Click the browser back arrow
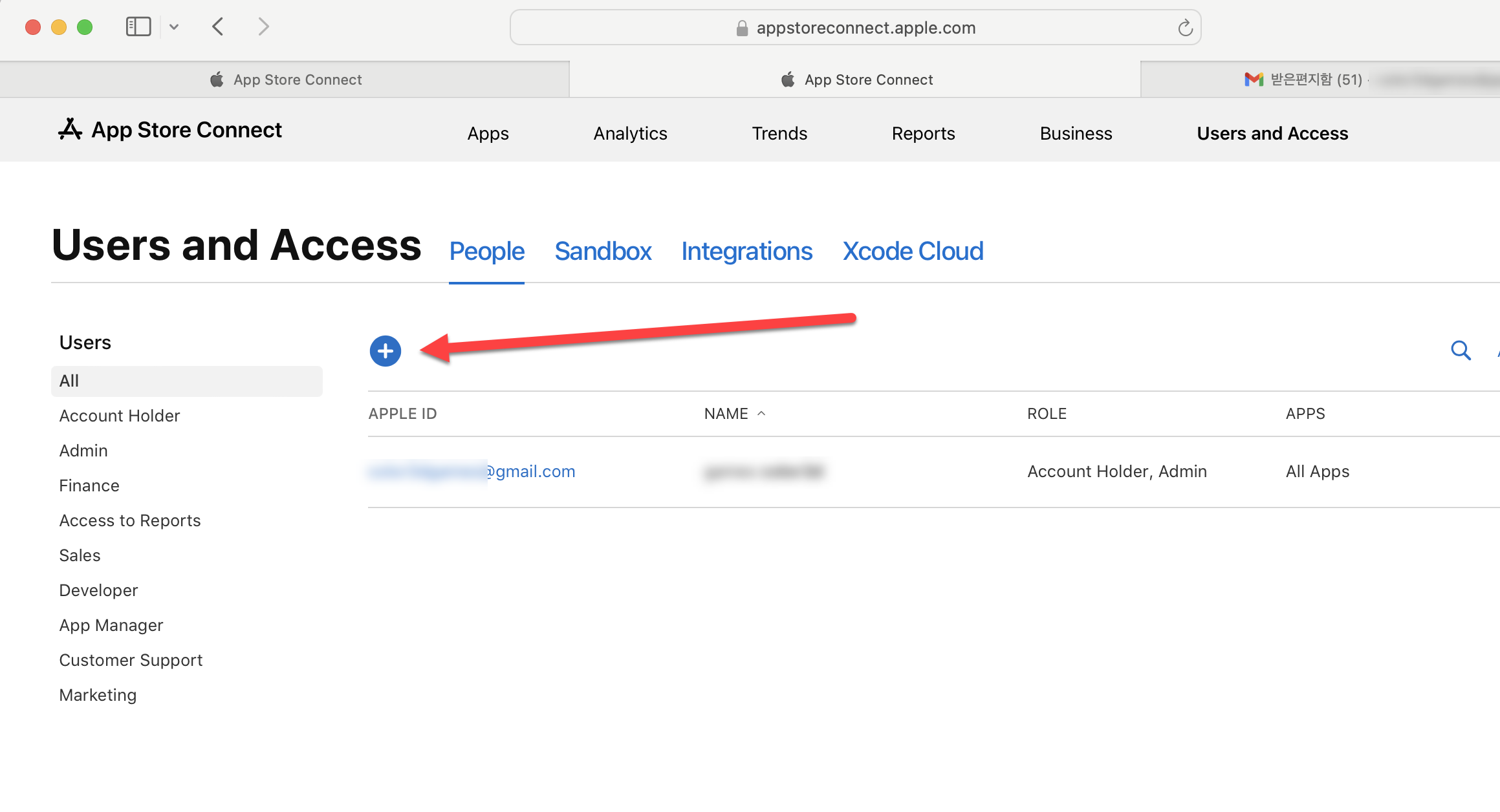Image resolution: width=1500 pixels, height=812 pixels. click(218, 27)
